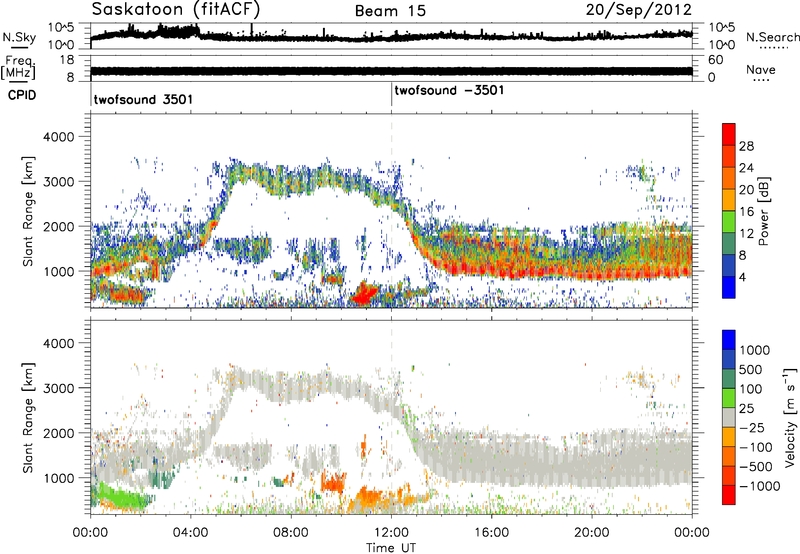
Task: Click the green velocity patch near 01:00 in velocity plot
Action: coord(120,497)
